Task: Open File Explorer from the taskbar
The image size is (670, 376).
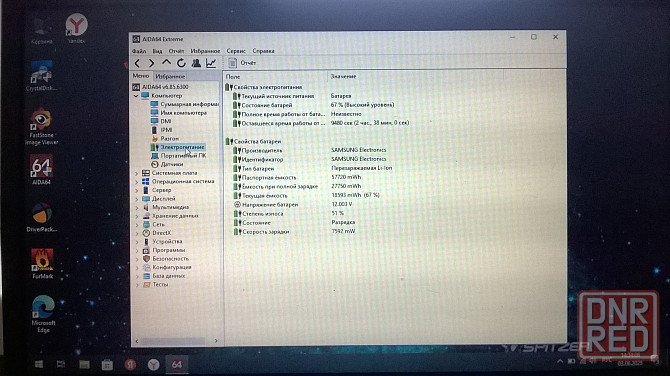Action: [x=84, y=364]
